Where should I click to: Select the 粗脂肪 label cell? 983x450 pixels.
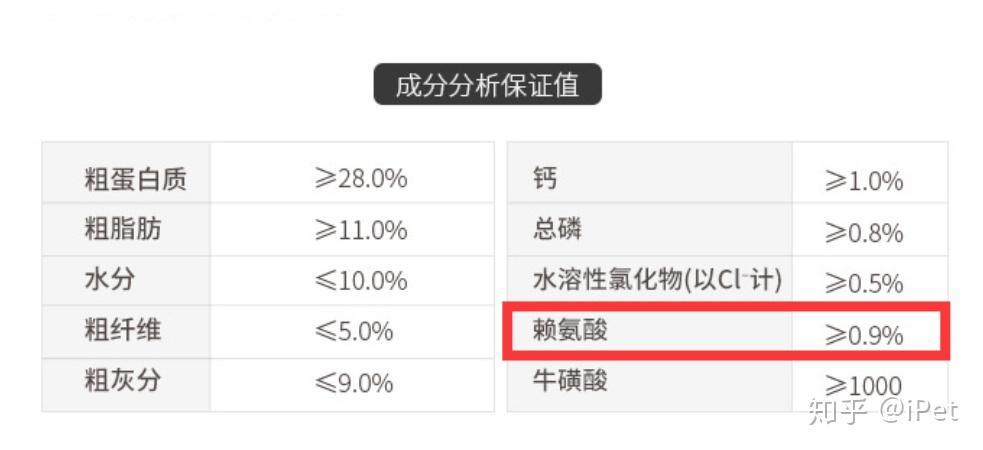(123, 230)
